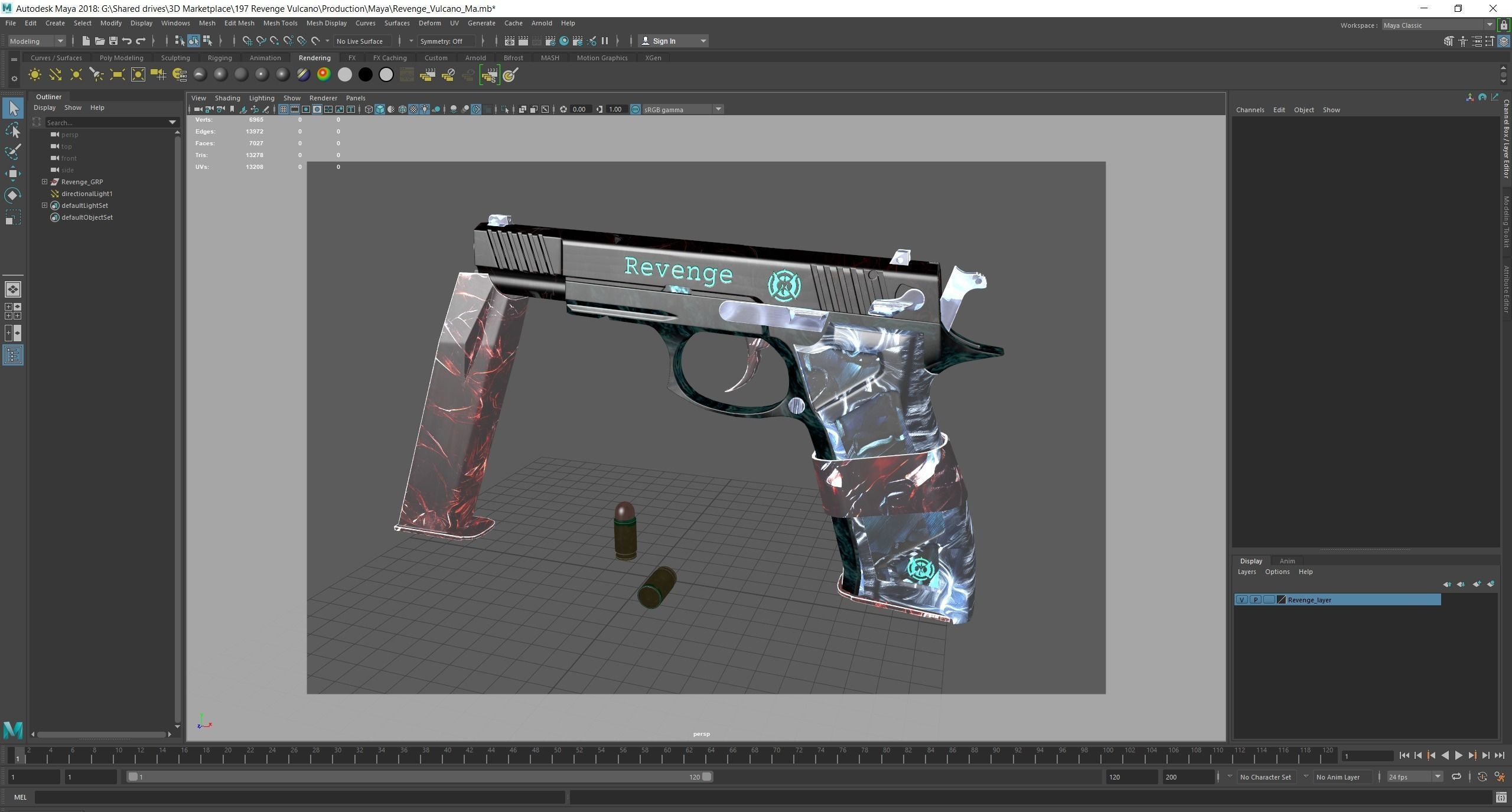Create a Point Light from the shelf

click(x=76, y=74)
